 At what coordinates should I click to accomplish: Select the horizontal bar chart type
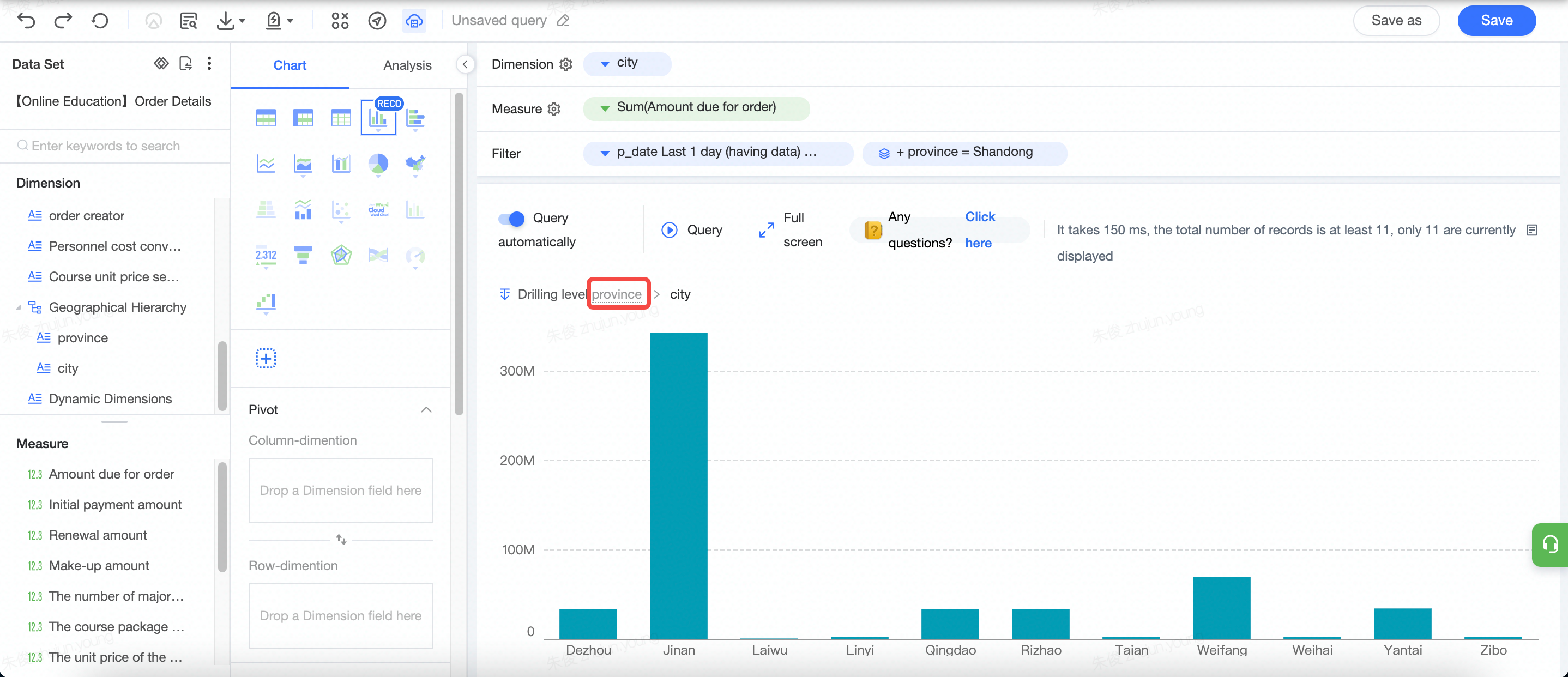tap(415, 118)
